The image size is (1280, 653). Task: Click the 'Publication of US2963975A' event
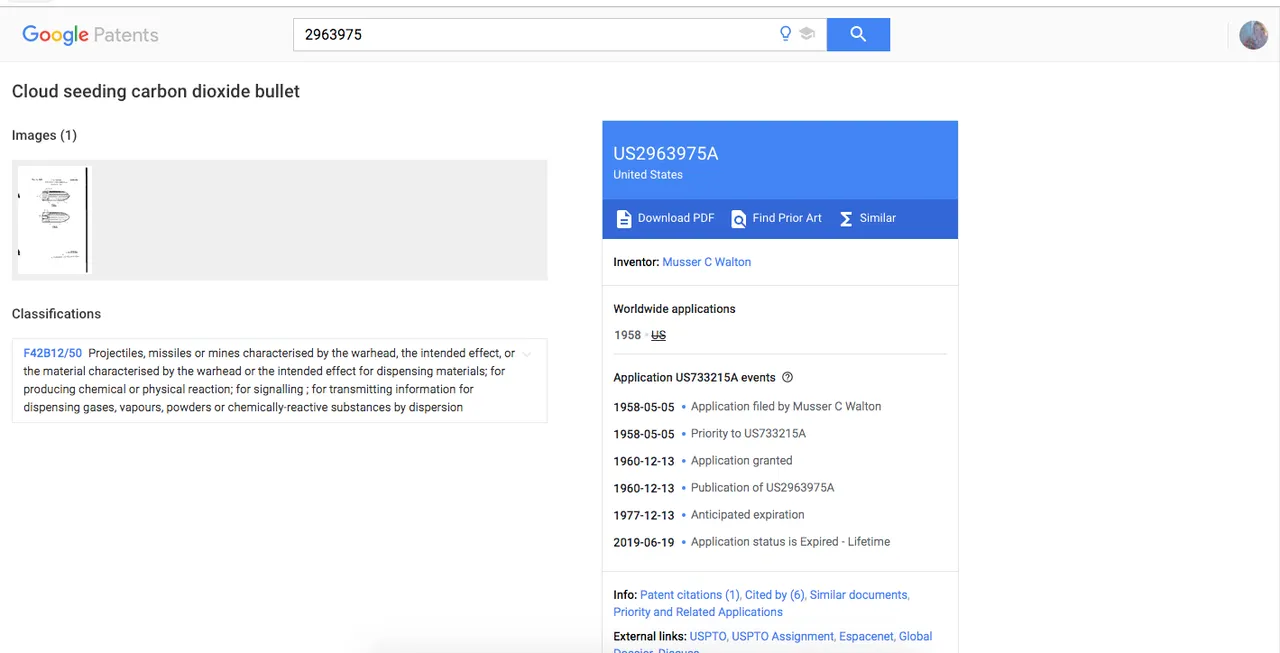[x=762, y=487]
